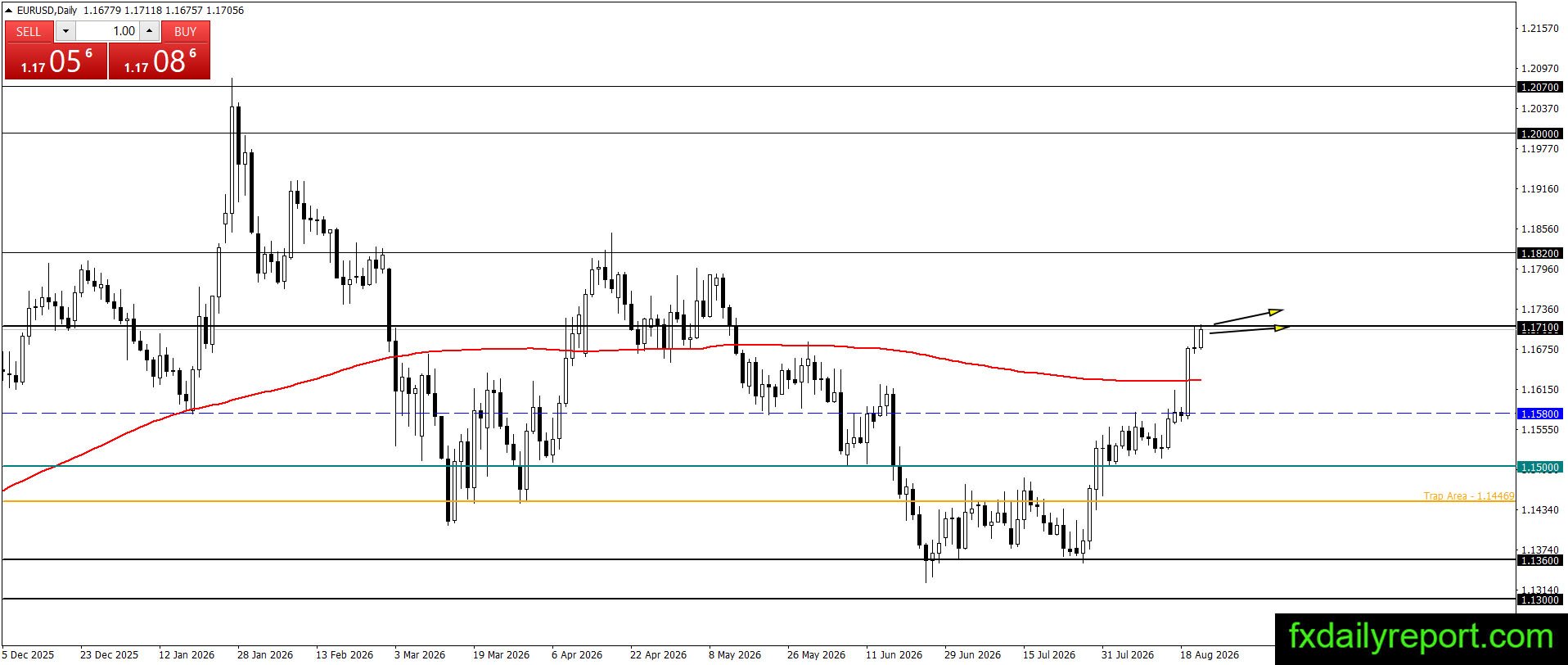Click the 1.18200 price level label
The image size is (1568, 665).
[1539, 254]
